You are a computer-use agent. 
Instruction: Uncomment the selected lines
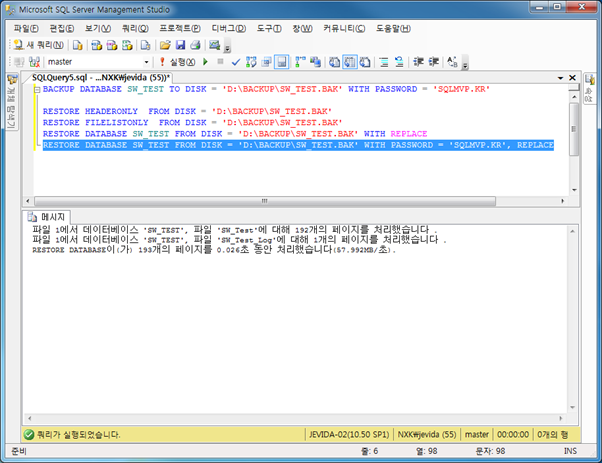[399, 62]
